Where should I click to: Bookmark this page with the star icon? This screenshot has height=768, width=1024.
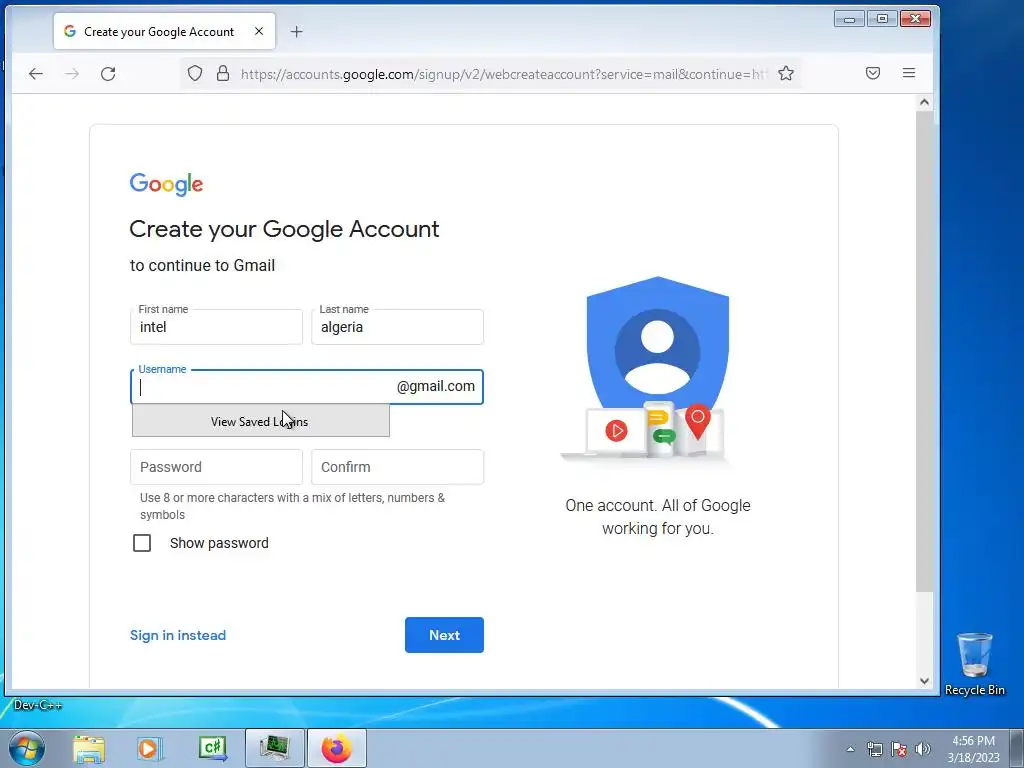(x=786, y=73)
